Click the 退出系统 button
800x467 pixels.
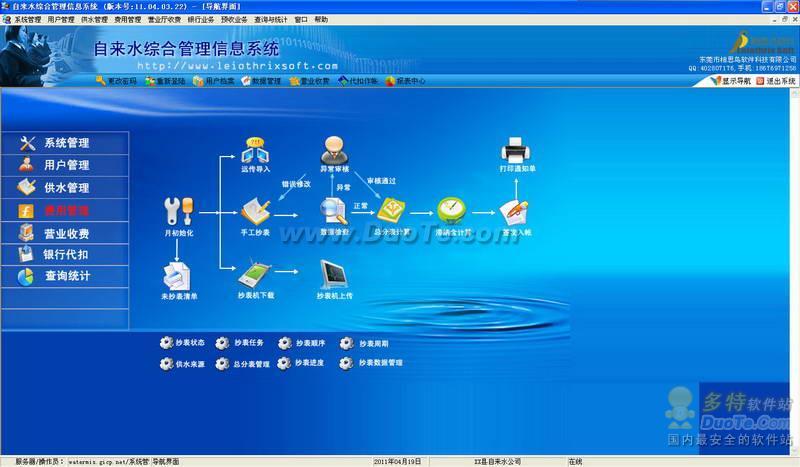coord(776,81)
